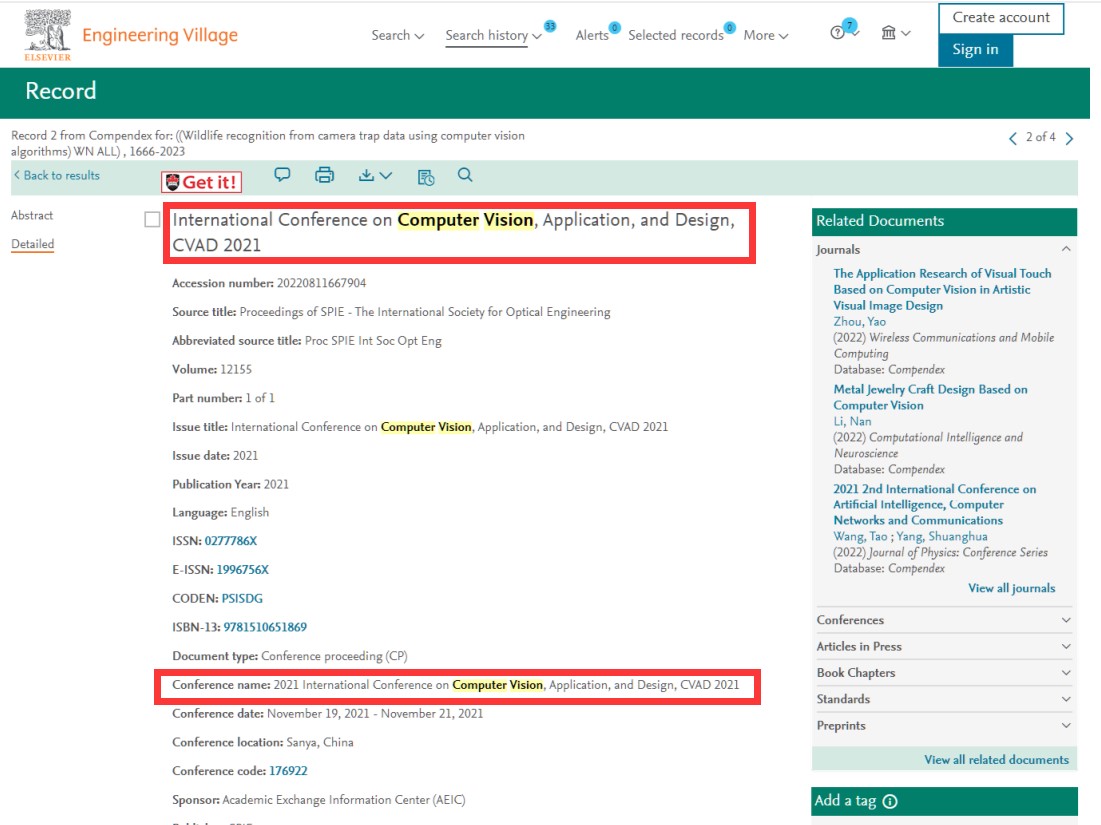Expand the download options arrow
The image size is (1101, 825).
(x=385, y=176)
